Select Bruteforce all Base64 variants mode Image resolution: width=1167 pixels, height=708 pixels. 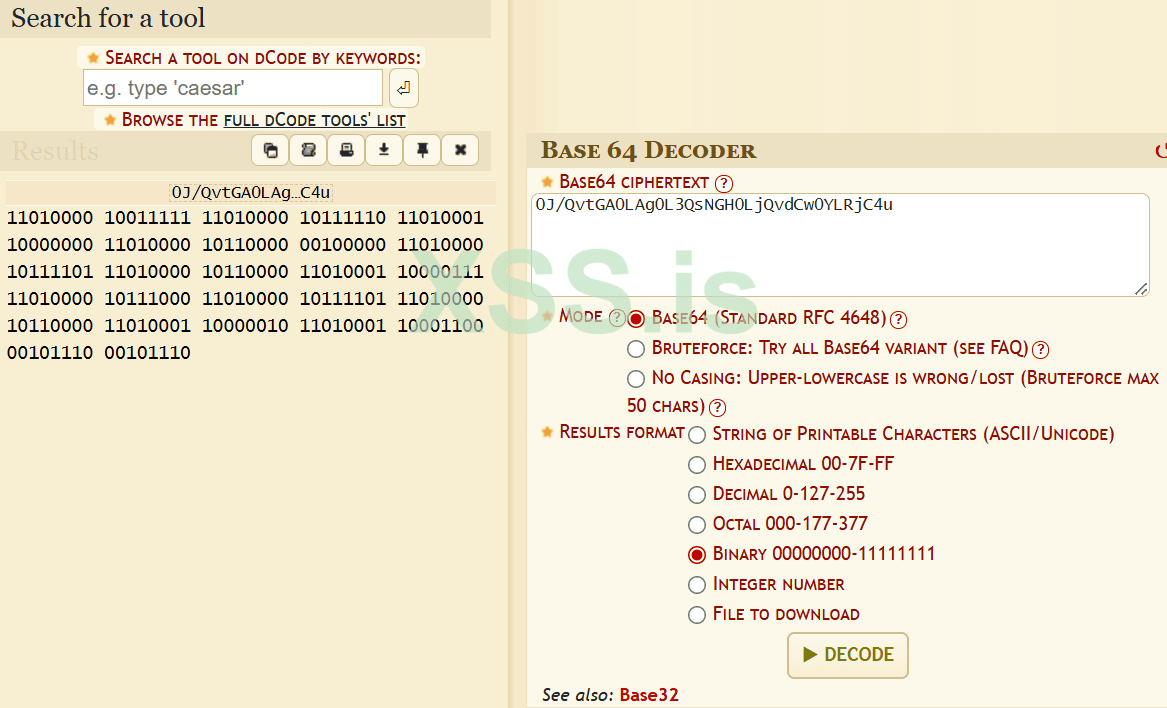pos(636,348)
